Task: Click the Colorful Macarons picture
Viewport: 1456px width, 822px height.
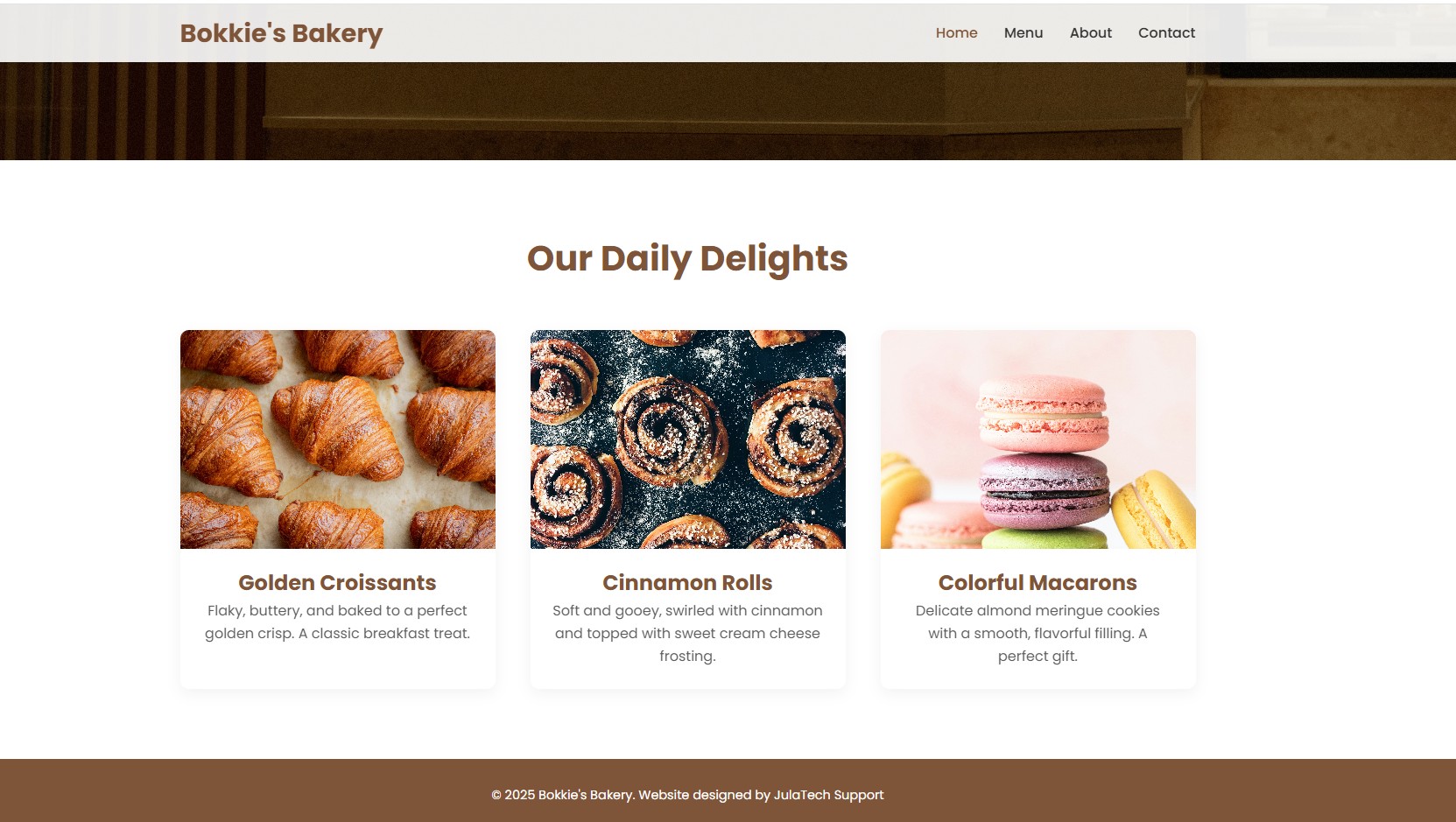Action: [1038, 439]
